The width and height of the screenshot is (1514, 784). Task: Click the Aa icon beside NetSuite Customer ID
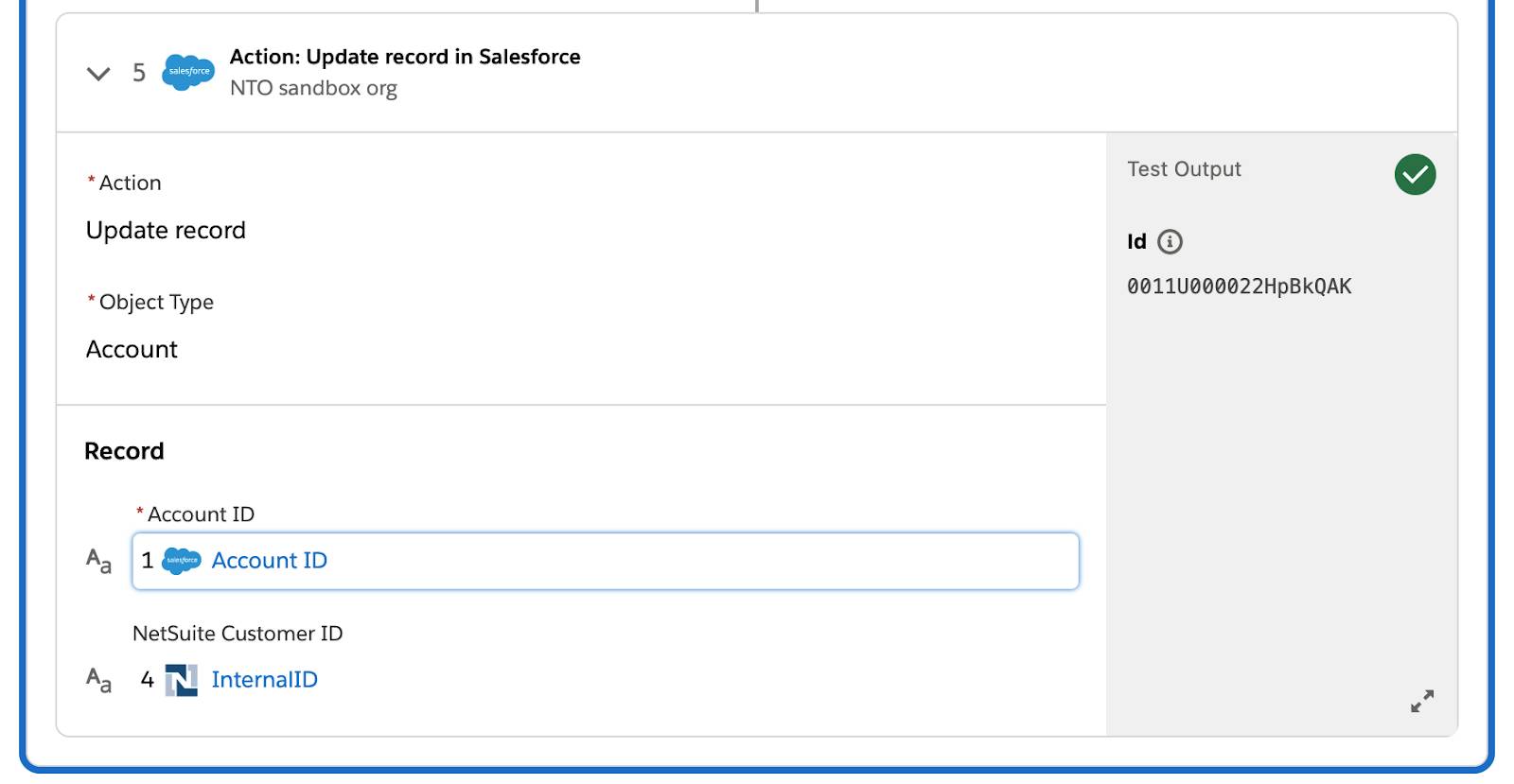pyautogui.click(x=98, y=679)
